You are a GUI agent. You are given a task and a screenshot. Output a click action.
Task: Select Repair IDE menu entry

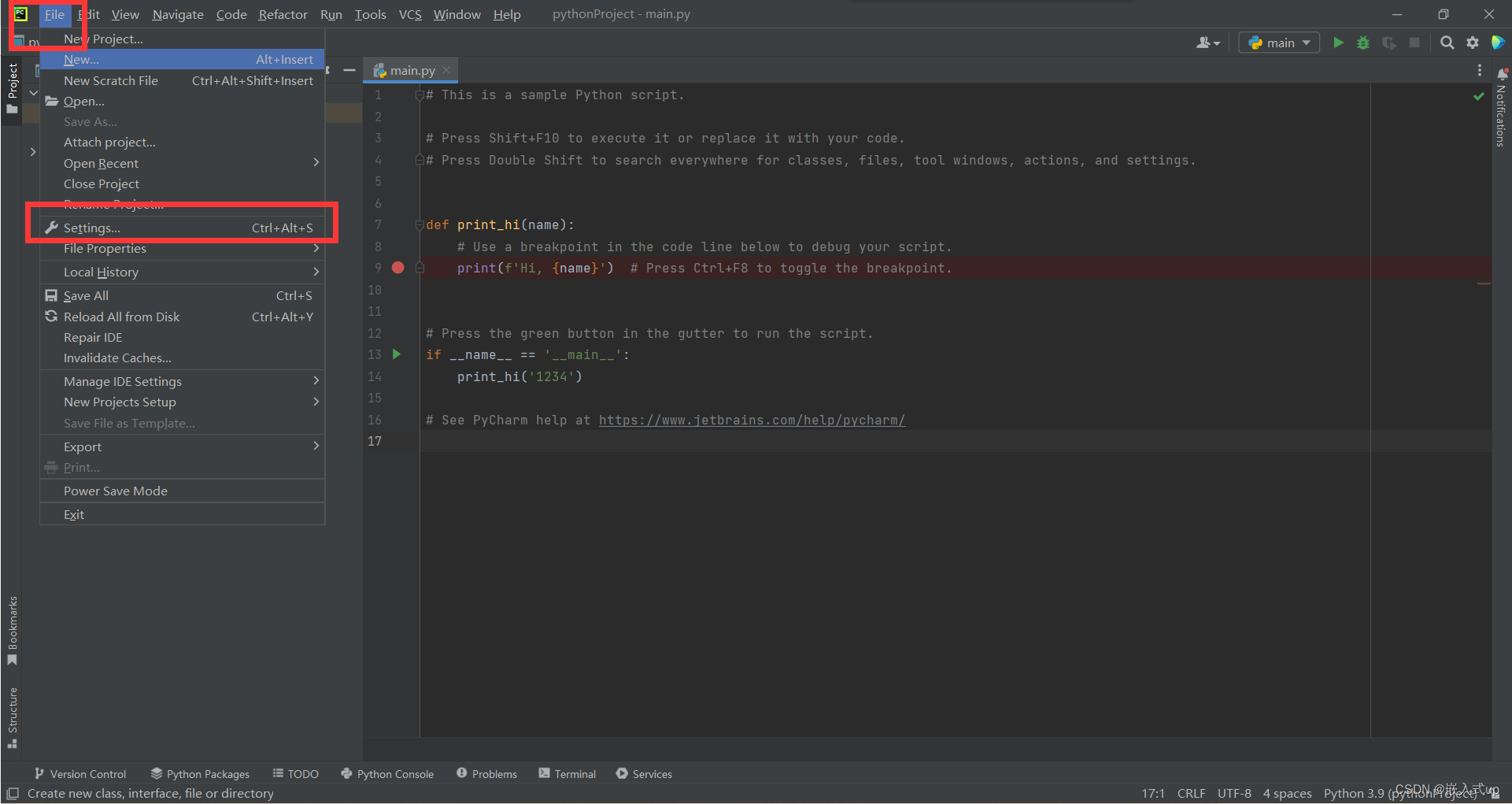(183, 337)
